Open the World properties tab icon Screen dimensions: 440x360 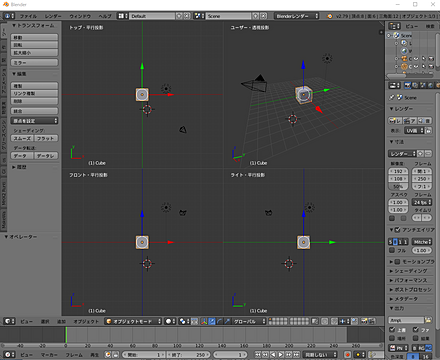[x=430, y=85]
